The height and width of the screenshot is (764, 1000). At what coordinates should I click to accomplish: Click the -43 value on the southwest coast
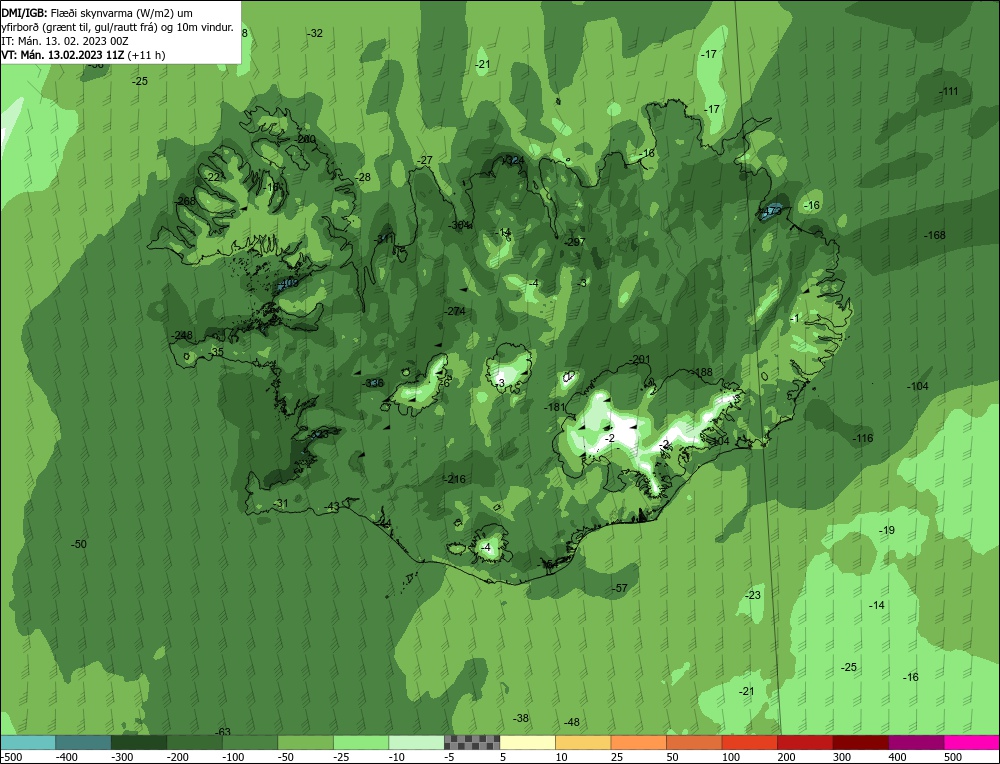pyautogui.click(x=332, y=506)
